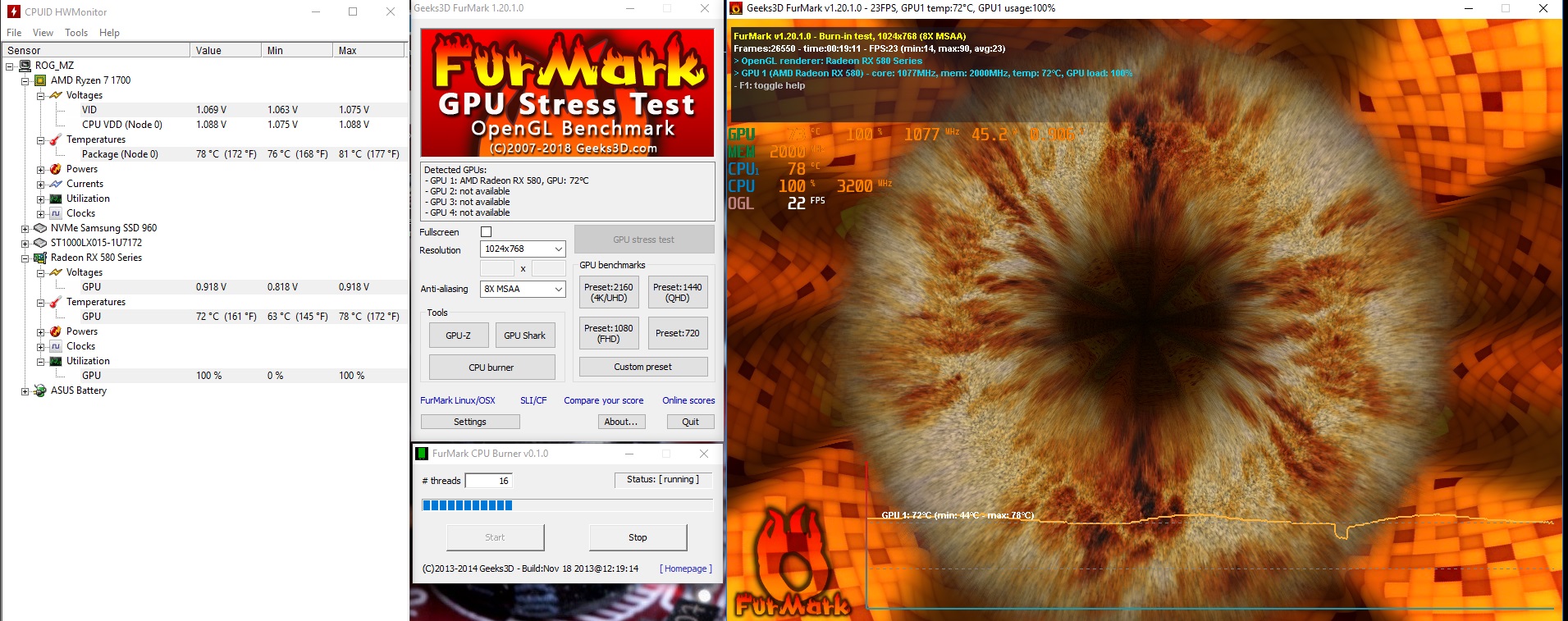Expand the Ryzen Powers node
Image resolution: width=1568 pixels, height=621 pixels.
(40, 169)
